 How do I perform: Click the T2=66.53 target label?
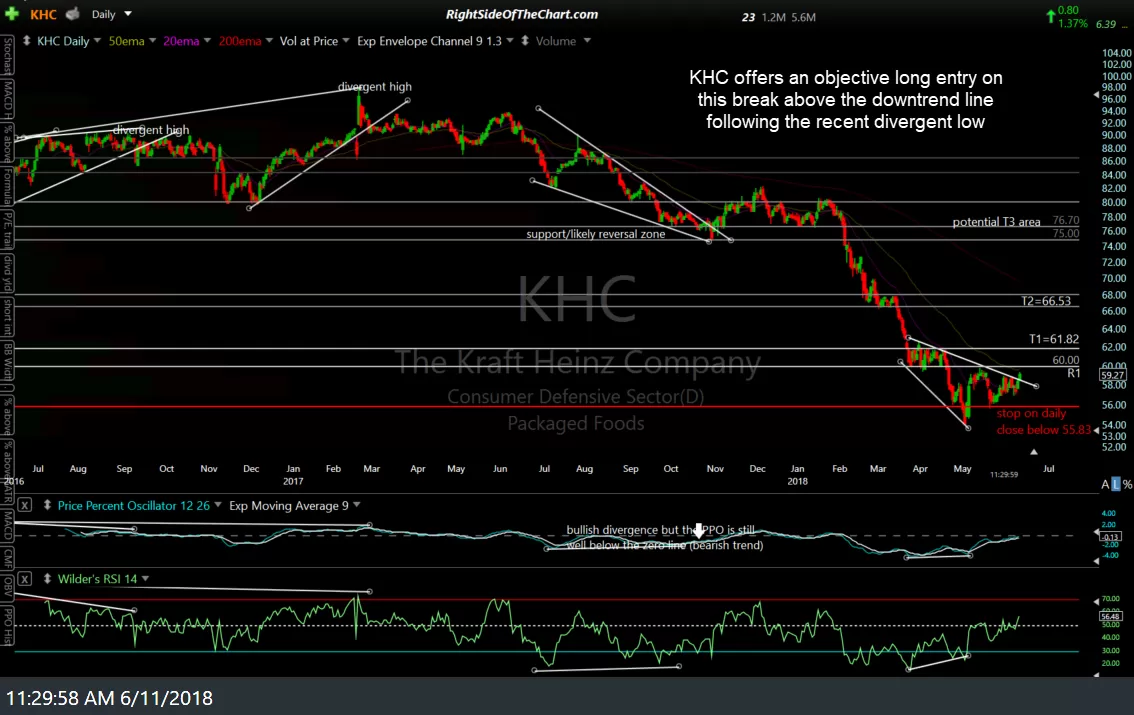coord(1046,301)
